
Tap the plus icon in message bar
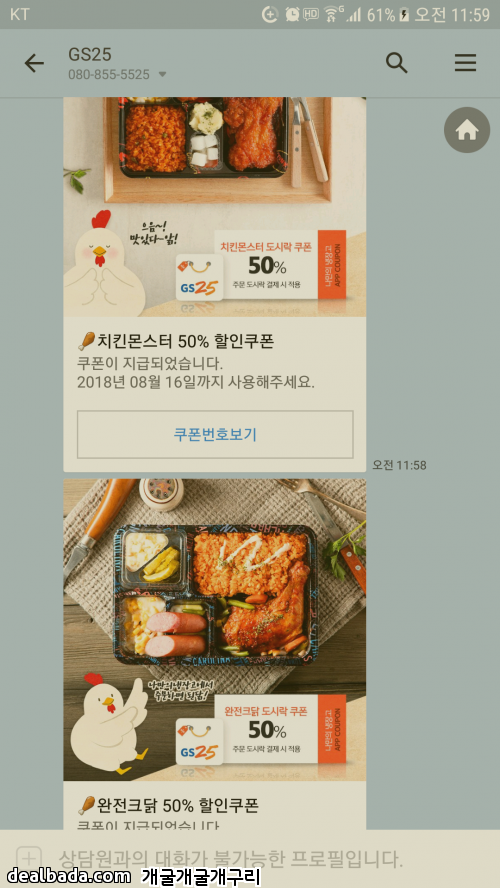(x=29, y=858)
